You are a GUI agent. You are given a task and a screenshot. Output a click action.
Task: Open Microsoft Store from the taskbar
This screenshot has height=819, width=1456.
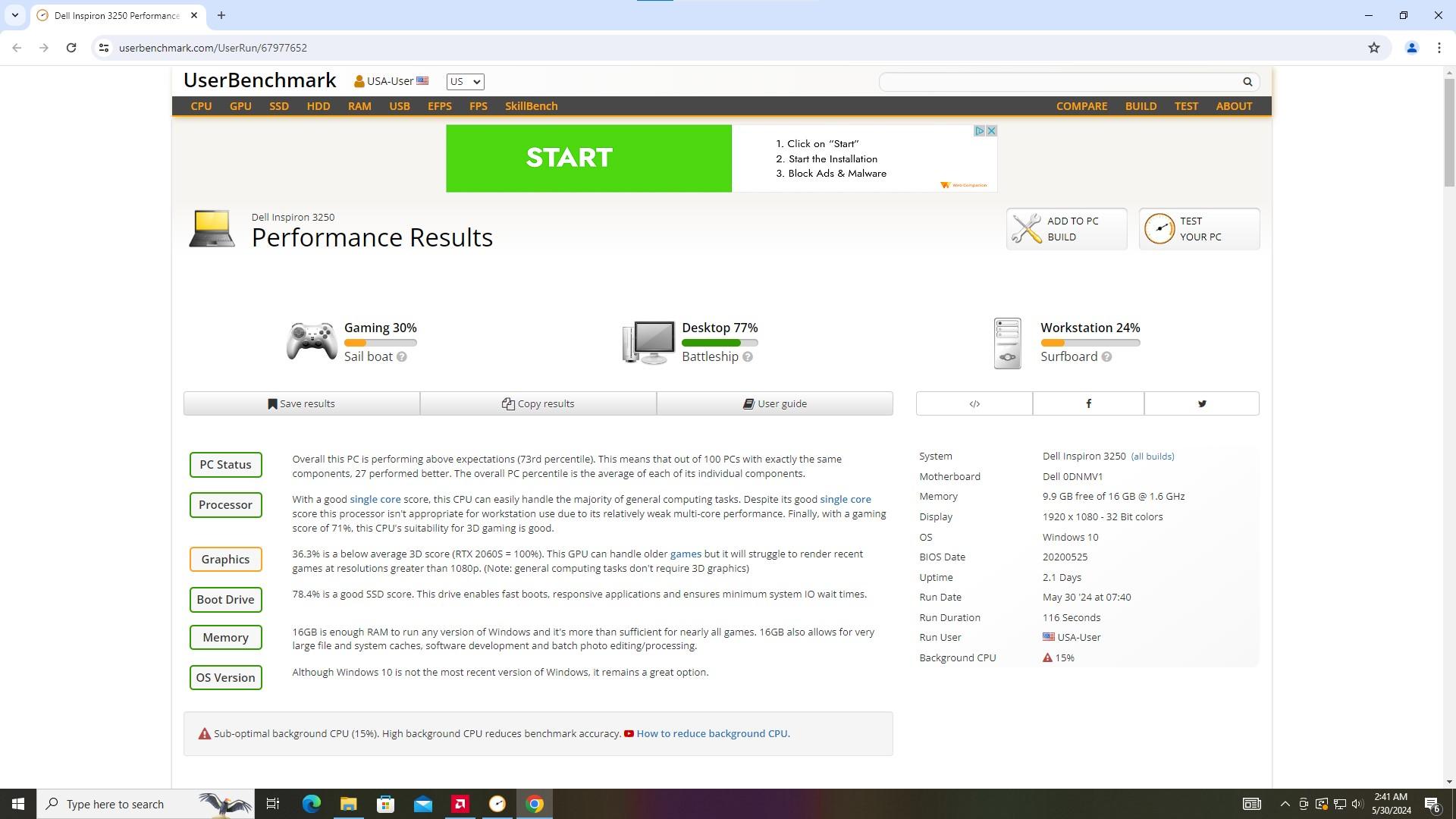click(x=385, y=804)
